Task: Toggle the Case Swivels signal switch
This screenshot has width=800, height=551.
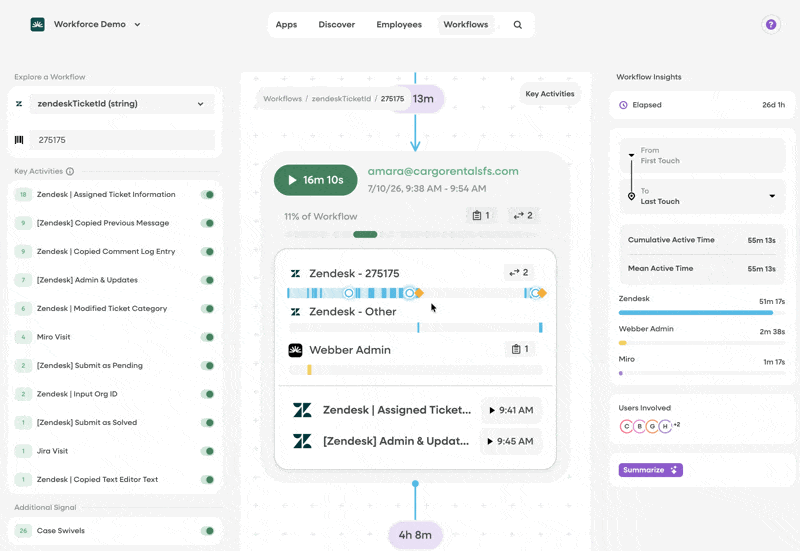Action: click(207, 531)
